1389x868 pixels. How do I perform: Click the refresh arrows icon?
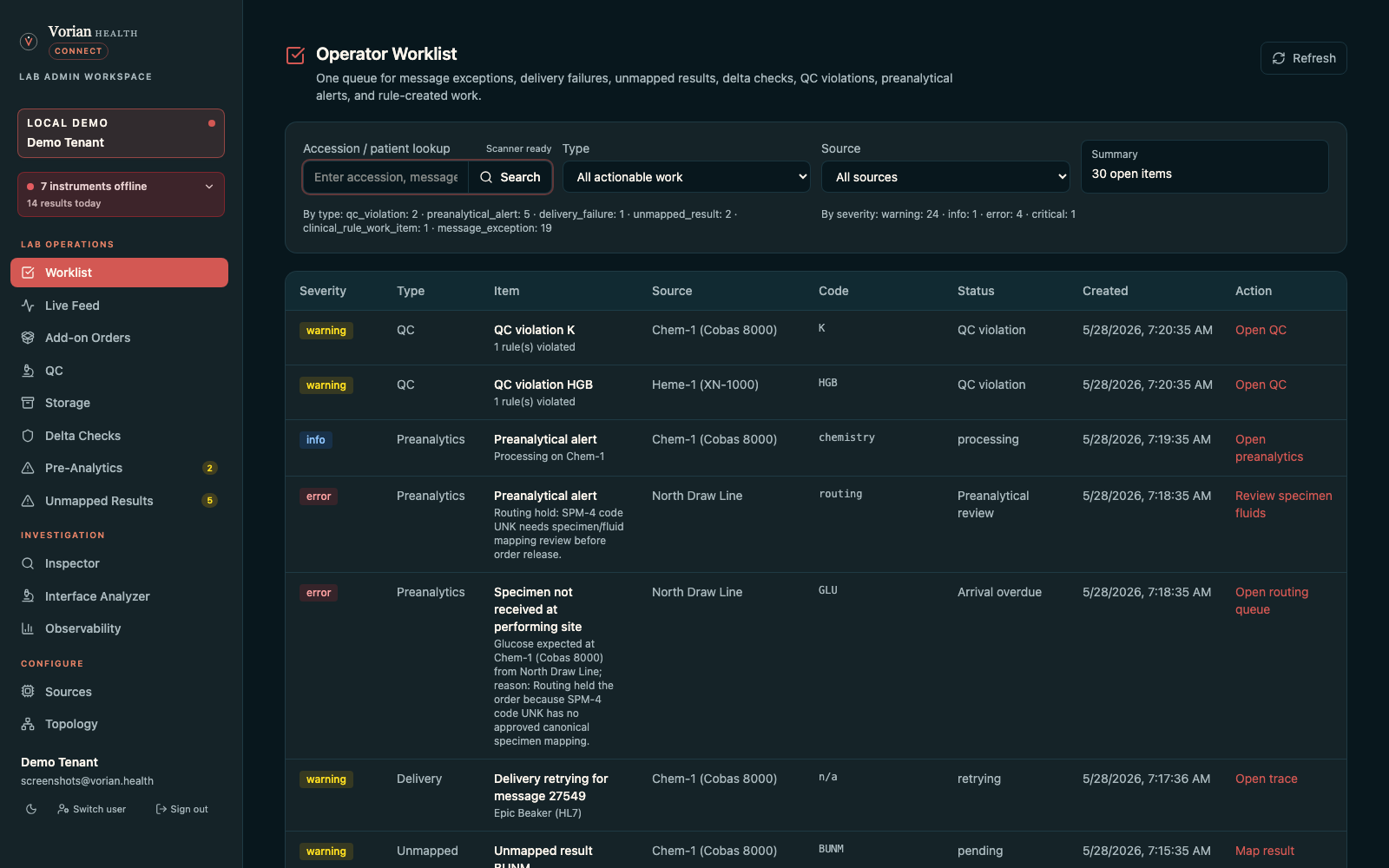click(x=1279, y=58)
